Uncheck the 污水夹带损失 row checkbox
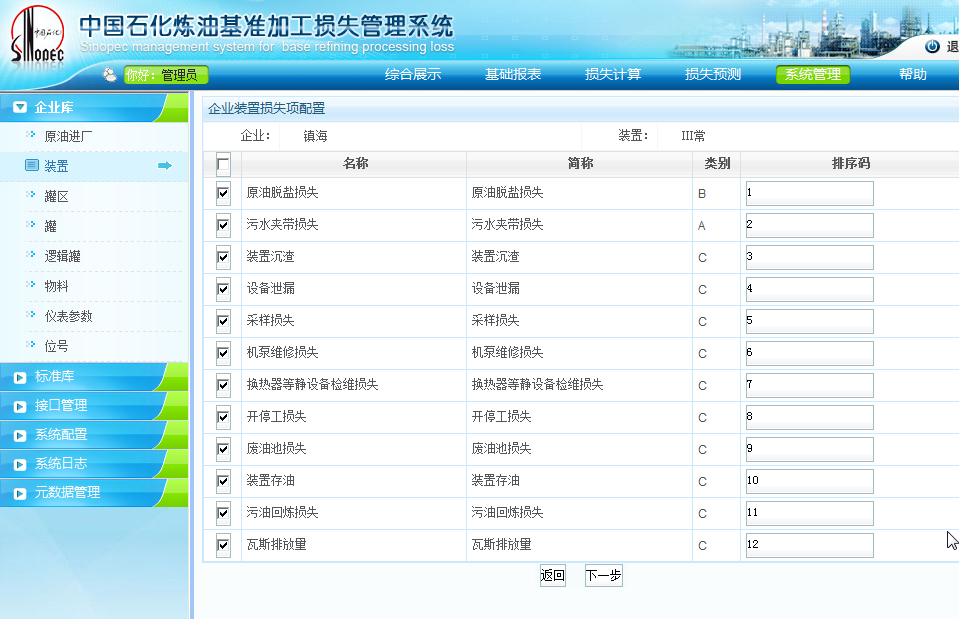This screenshot has width=959, height=619. click(223, 225)
